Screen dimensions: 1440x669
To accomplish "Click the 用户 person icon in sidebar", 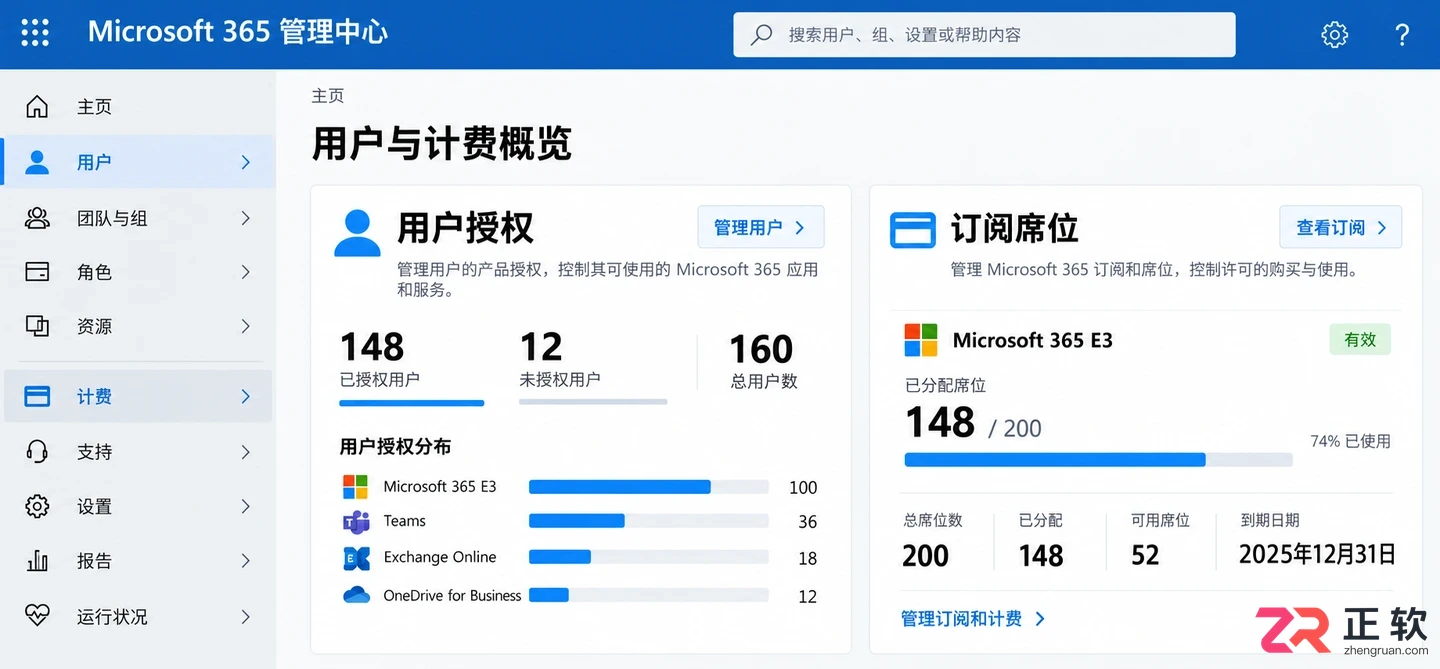I will [37, 162].
